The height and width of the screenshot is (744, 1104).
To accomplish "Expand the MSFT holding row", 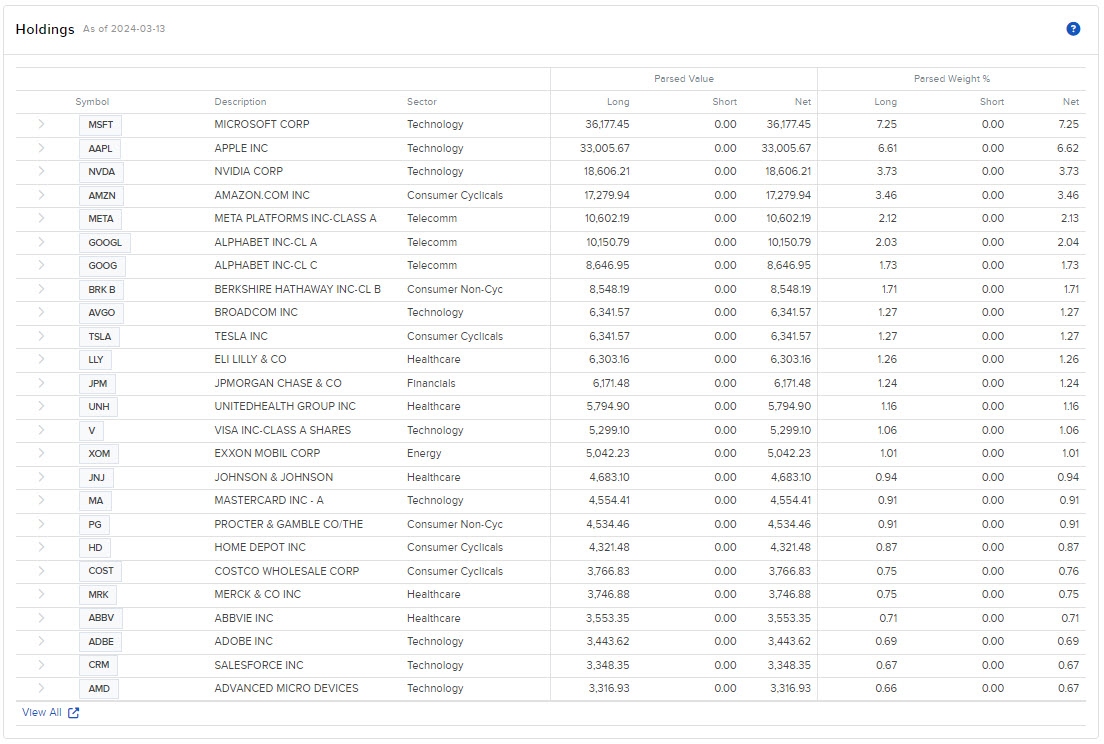I will pos(41,125).
